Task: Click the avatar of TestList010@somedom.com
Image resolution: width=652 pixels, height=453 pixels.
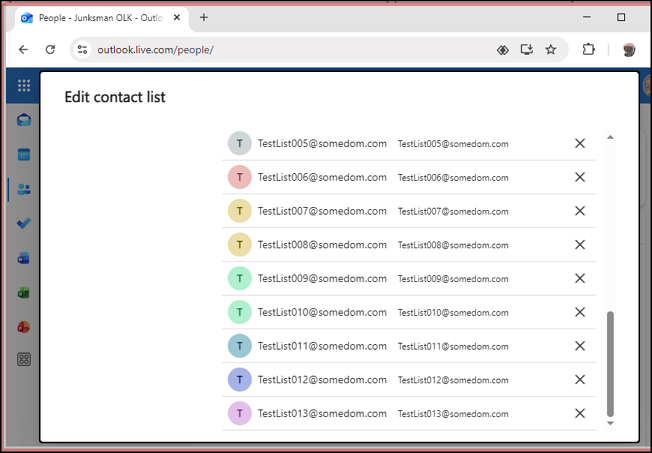Action: coord(240,312)
